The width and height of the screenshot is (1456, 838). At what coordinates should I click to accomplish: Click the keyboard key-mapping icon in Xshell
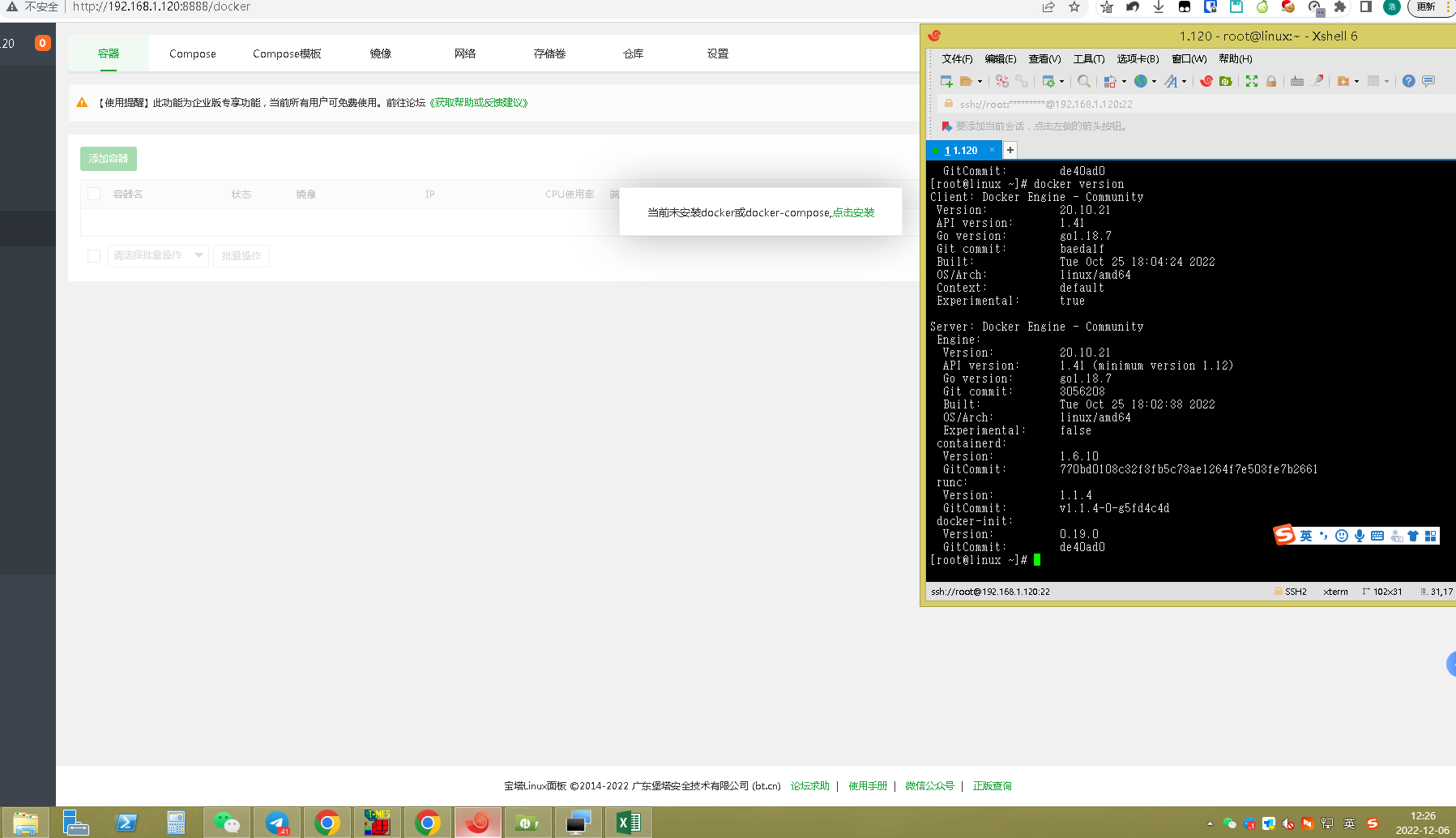[1297, 81]
